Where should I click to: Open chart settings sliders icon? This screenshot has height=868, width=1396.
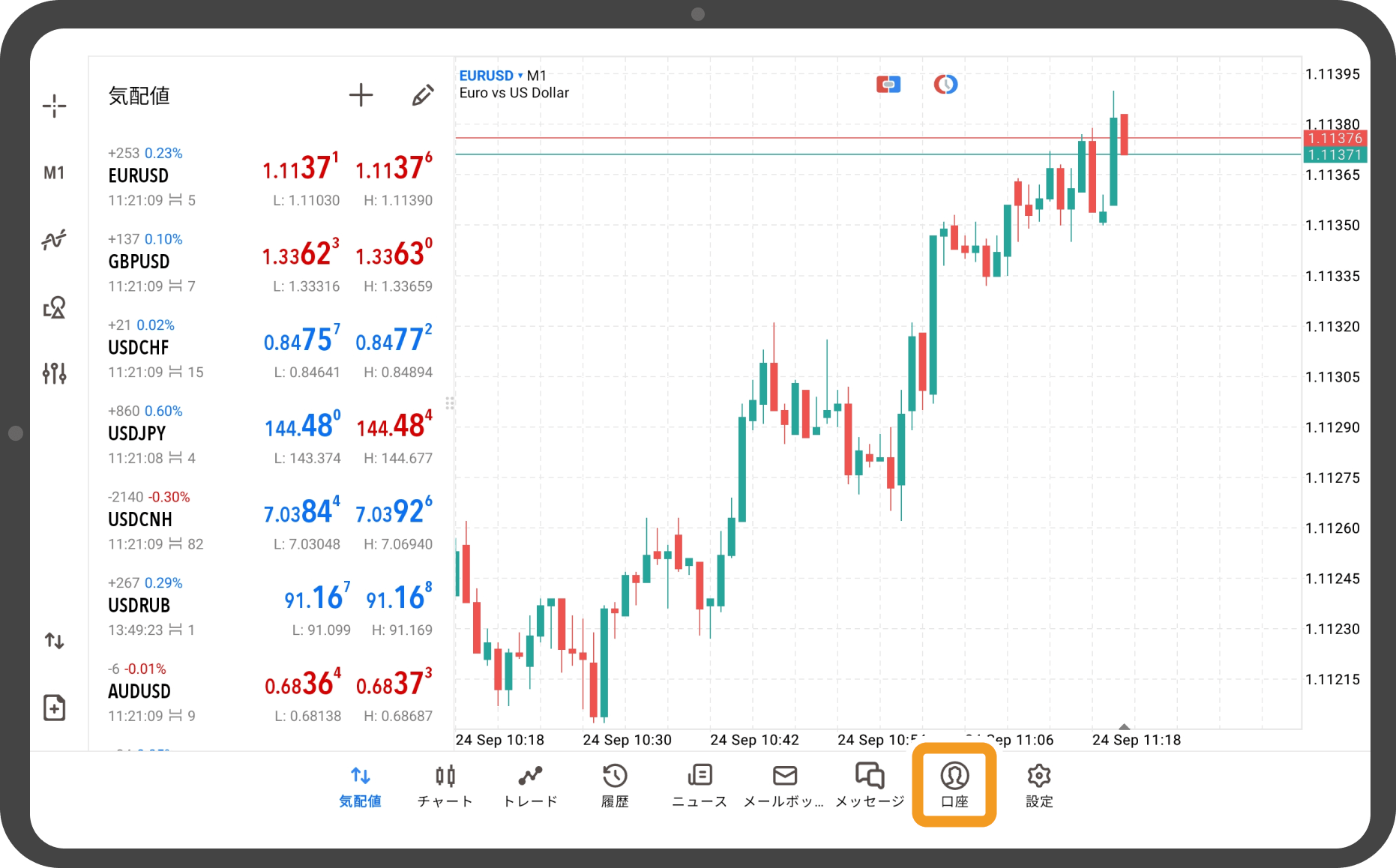pyautogui.click(x=54, y=373)
